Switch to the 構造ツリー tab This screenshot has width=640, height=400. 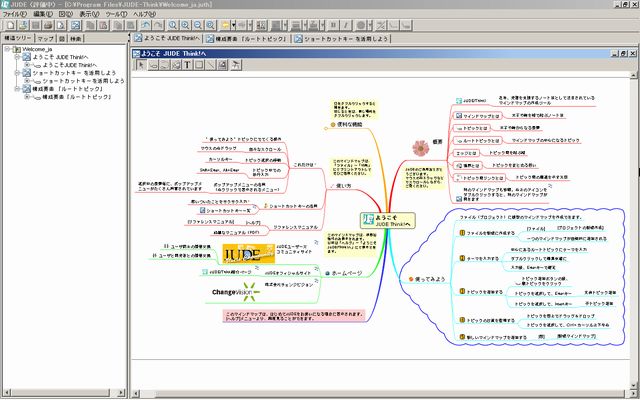[18, 38]
